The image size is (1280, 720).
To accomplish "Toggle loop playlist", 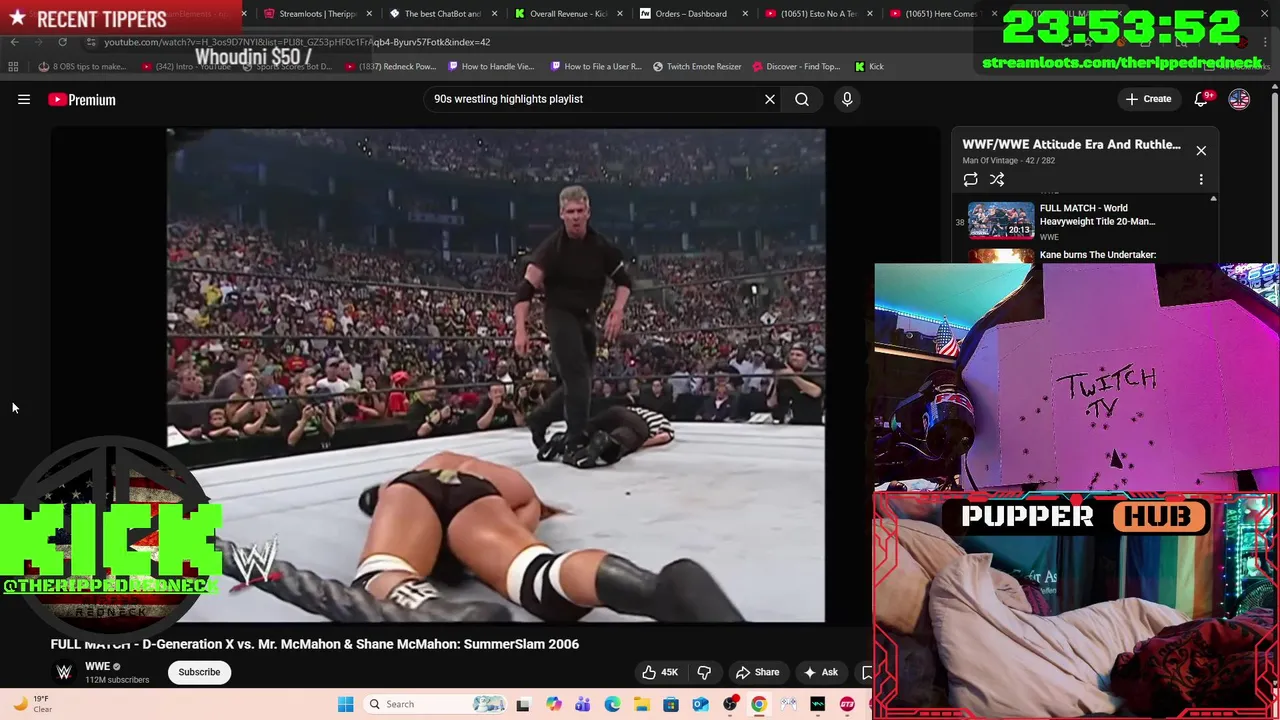I will [x=970, y=179].
